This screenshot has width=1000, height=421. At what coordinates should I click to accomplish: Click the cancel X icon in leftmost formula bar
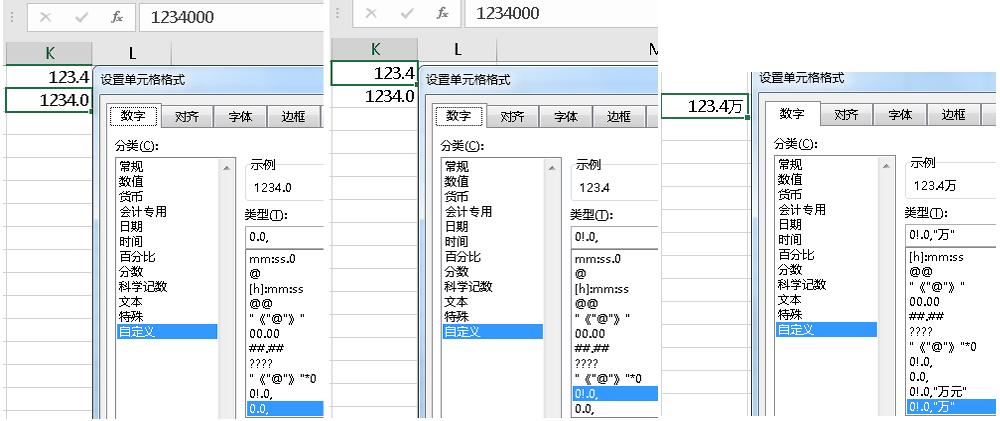point(45,17)
